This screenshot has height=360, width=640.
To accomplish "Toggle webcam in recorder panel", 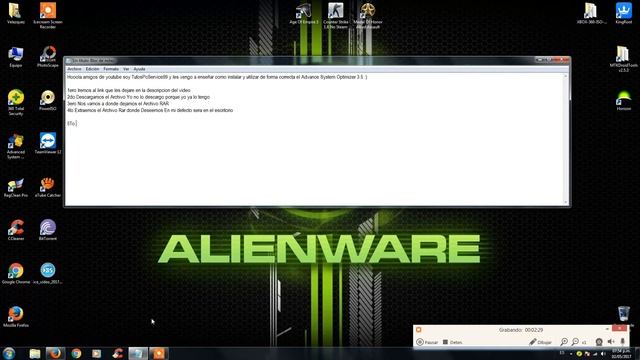I will (599, 342).
